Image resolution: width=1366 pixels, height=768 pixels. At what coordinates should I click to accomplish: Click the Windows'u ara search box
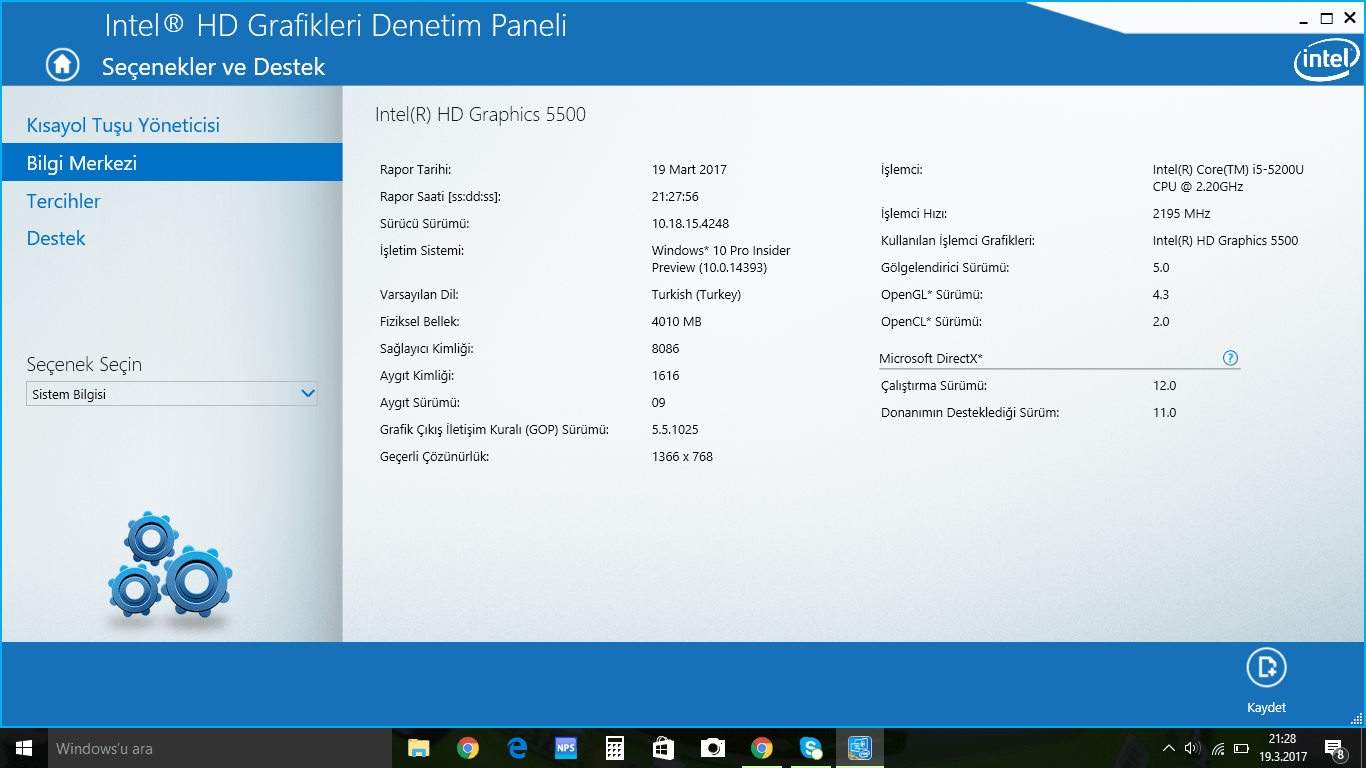(x=219, y=748)
